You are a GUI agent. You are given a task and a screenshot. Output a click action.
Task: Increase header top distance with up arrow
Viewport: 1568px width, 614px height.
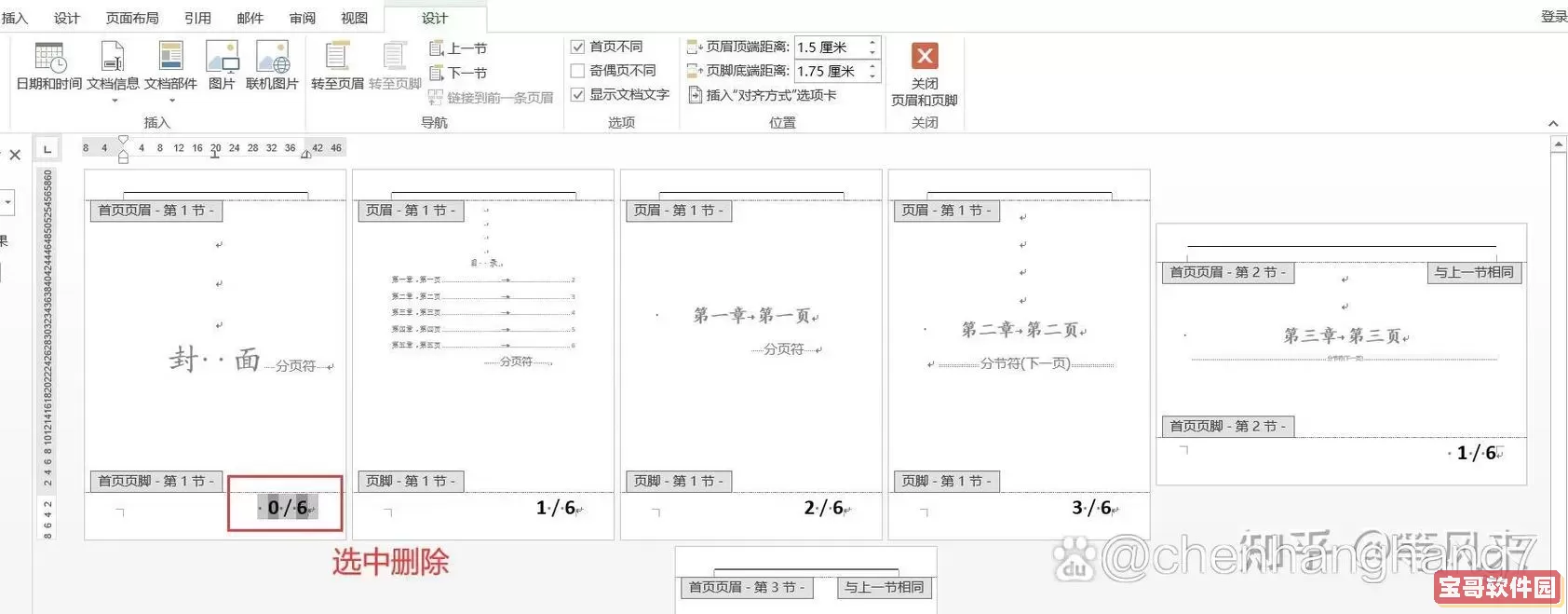click(x=872, y=42)
